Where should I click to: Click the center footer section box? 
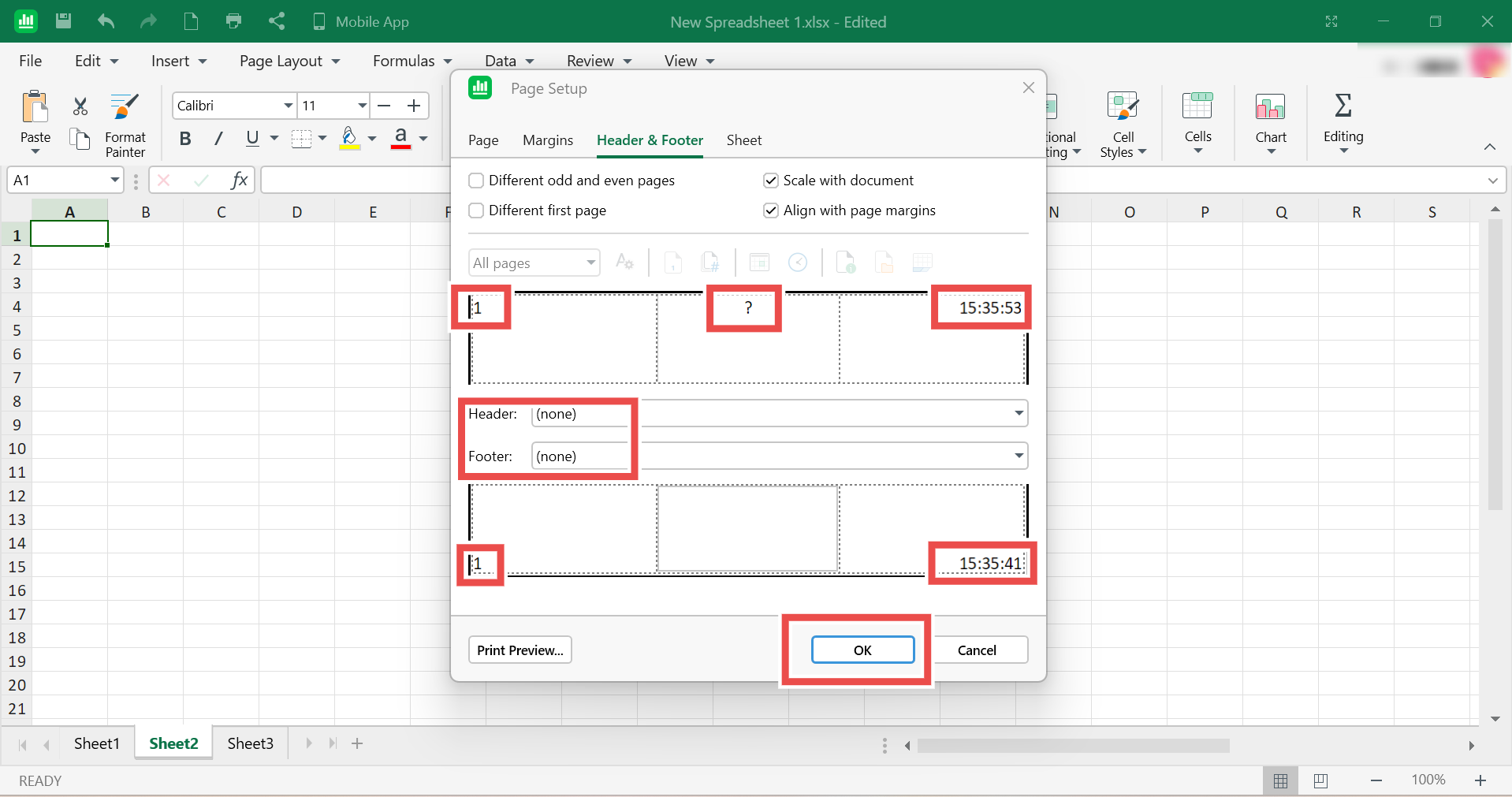click(747, 528)
